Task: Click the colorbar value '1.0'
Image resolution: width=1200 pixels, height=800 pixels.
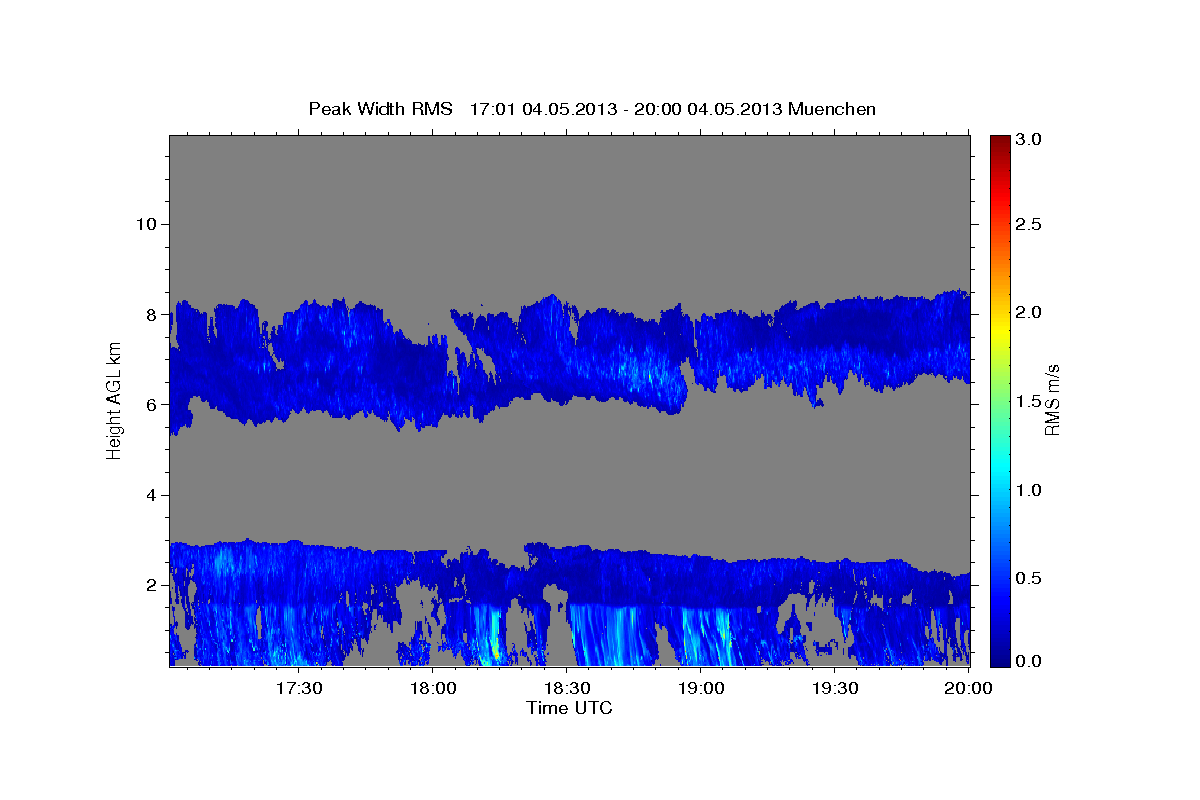Action: (x=1029, y=490)
